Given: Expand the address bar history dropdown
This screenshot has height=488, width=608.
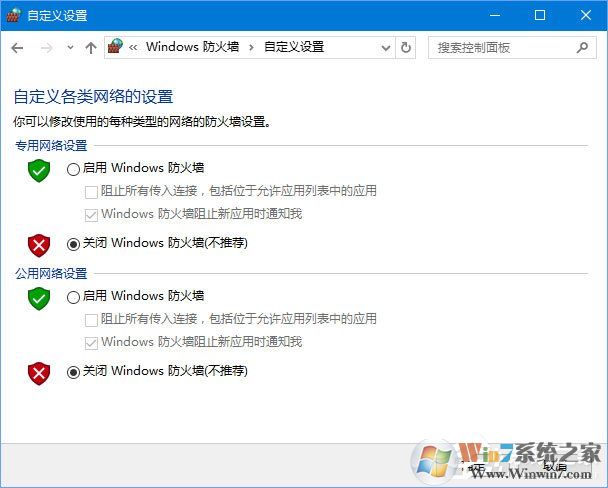Looking at the screenshot, I should (386, 48).
